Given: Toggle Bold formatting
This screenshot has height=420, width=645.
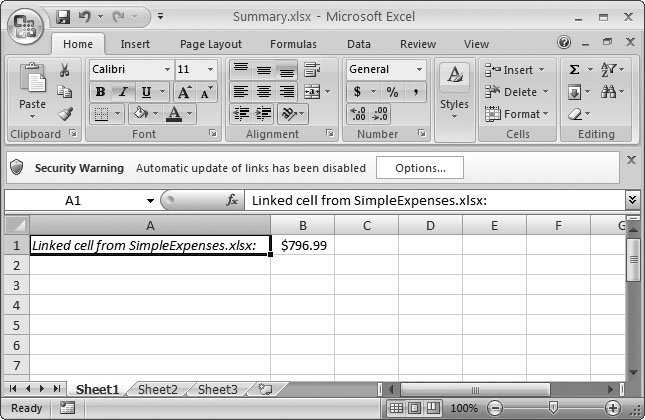Looking at the screenshot, I should pos(100,92).
